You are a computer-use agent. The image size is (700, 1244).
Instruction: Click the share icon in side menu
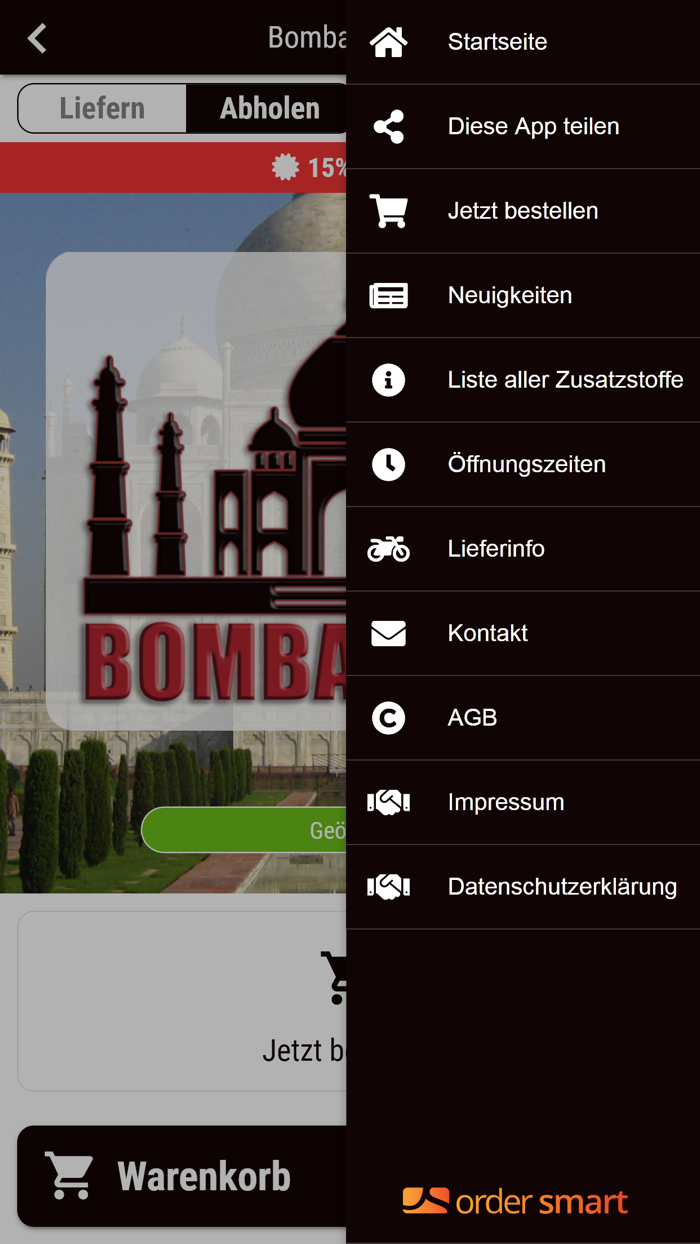click(388, 127)
